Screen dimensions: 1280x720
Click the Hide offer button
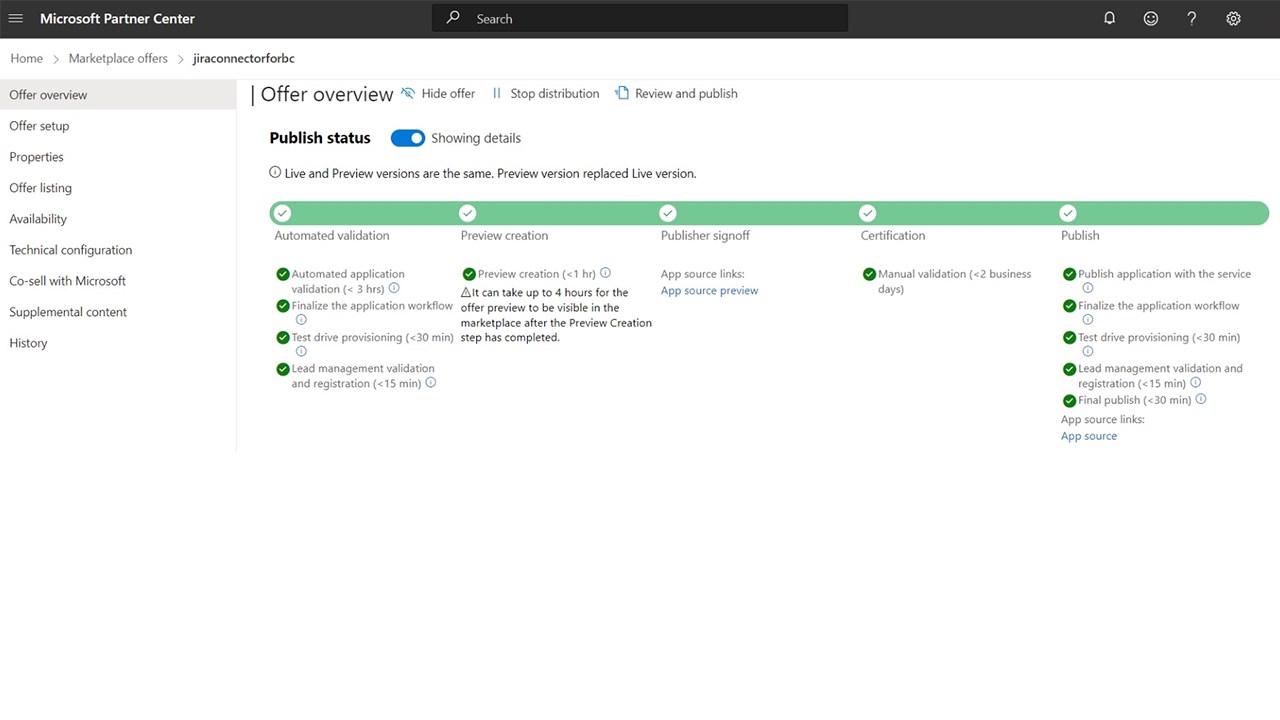click(438, 93)
